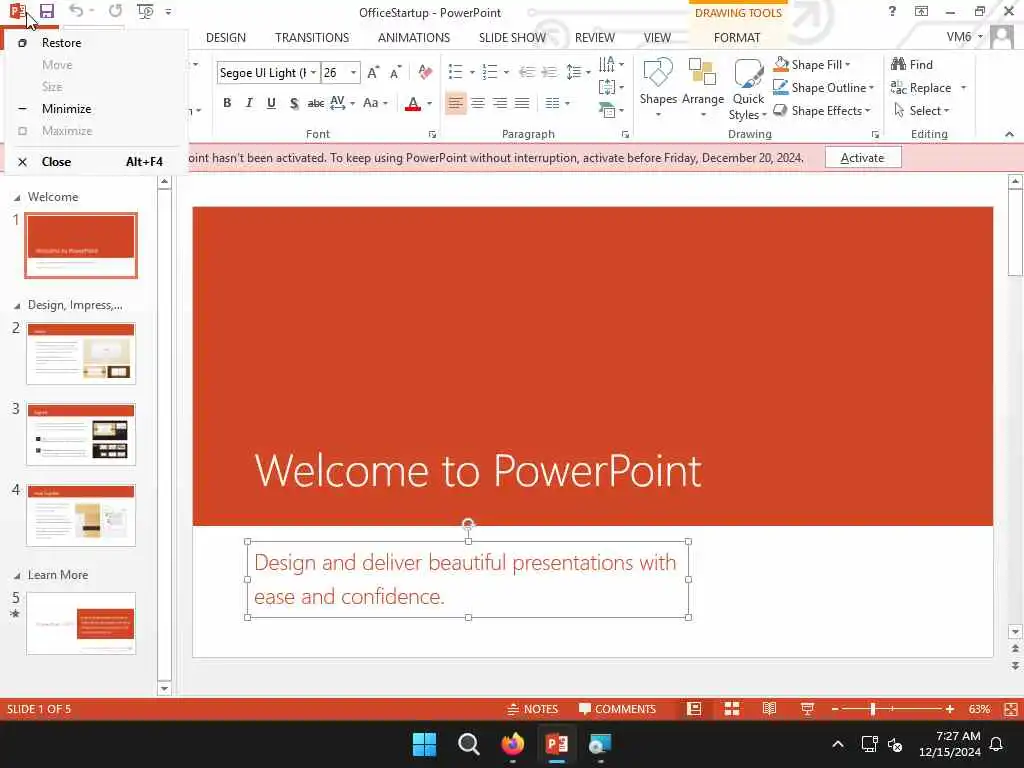Toggle Center alignment button
The image size is (1024, 768).
478,103
